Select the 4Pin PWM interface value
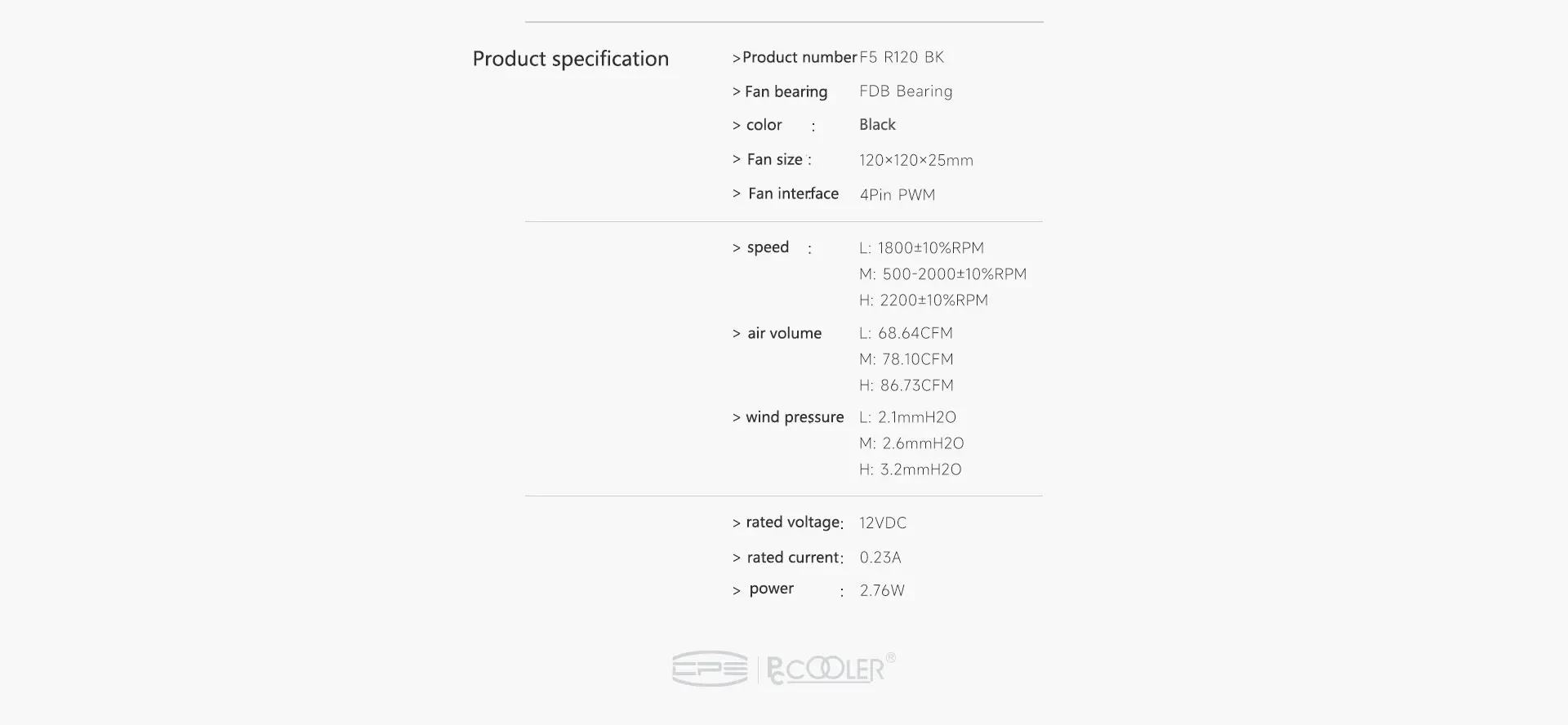 [897, 194]
